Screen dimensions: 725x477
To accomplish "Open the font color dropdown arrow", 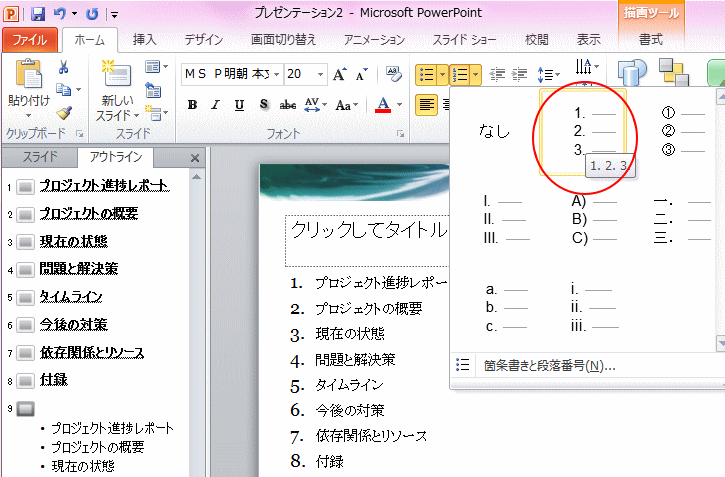I will coord(399,105).
